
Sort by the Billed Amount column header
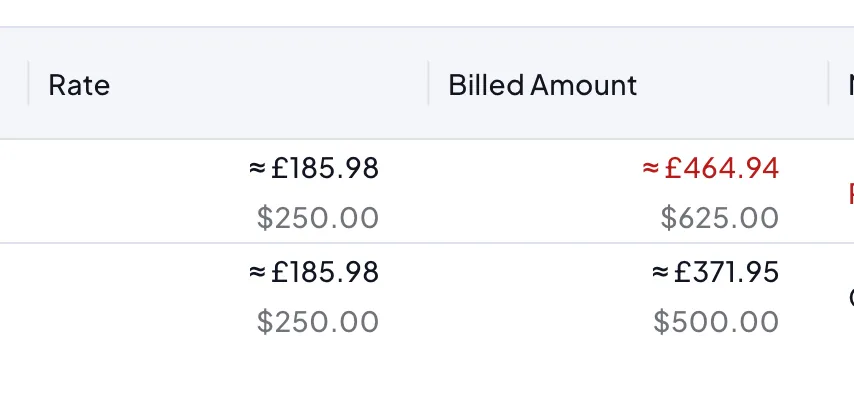pos(542,85)
